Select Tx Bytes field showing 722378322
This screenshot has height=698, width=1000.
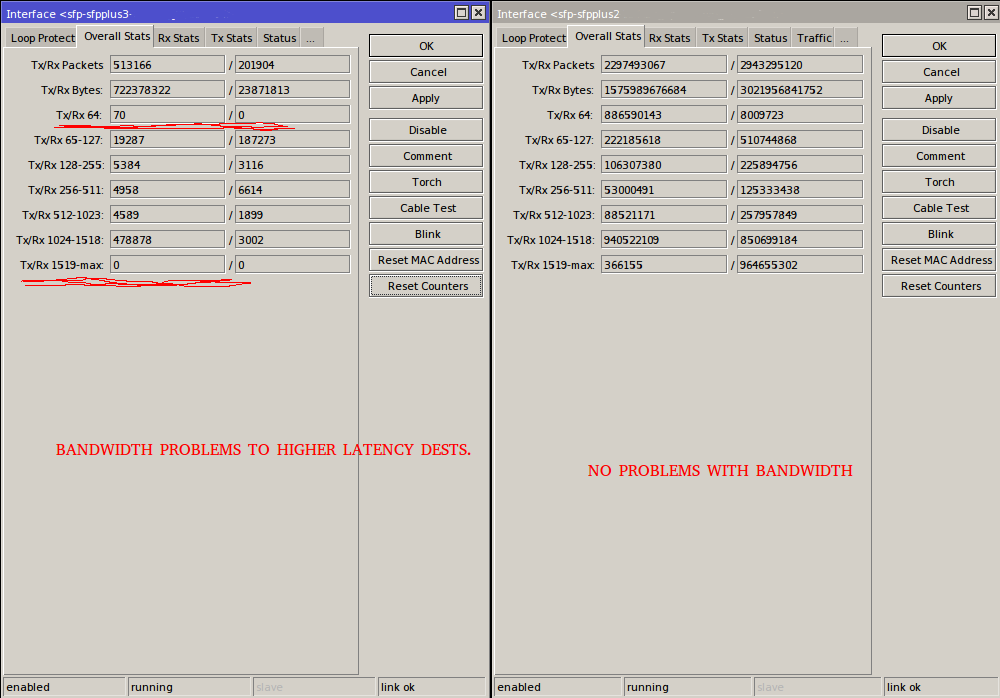tap(167, 89)
